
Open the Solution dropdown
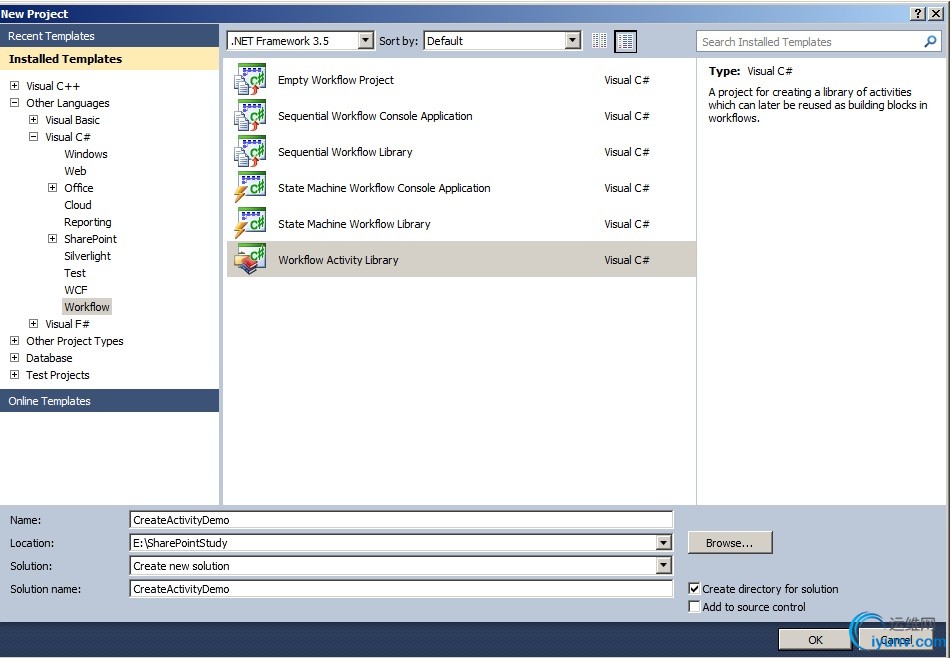[664, 566]
